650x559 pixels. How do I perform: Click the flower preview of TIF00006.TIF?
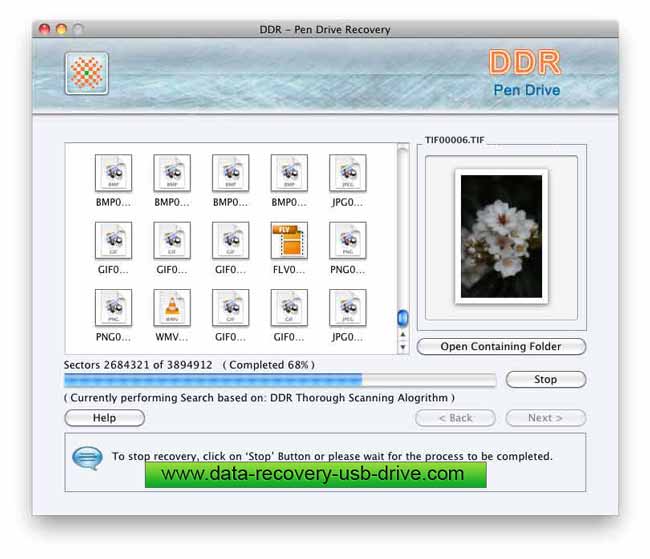point(501,236)
